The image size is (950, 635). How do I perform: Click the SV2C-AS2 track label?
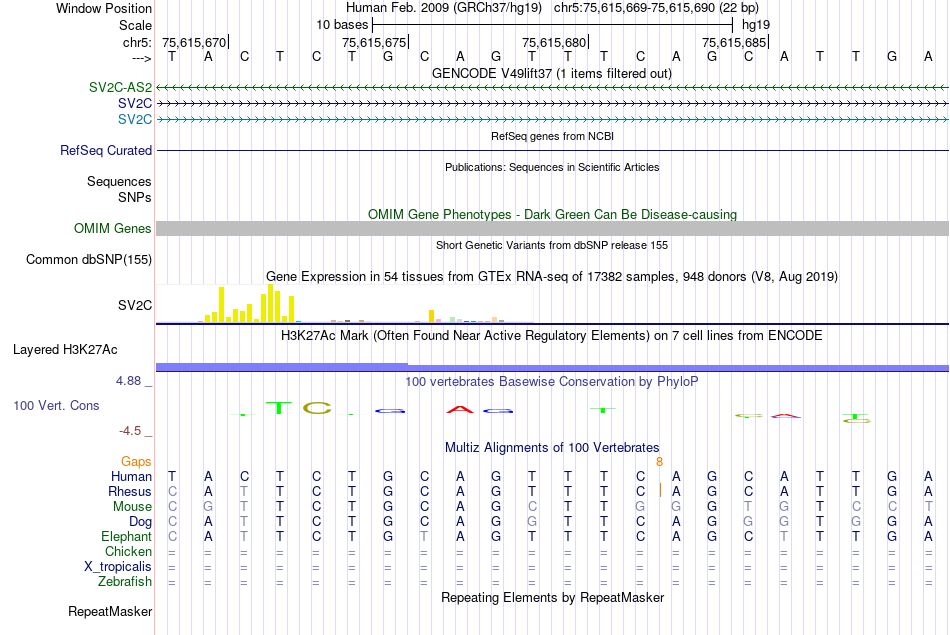[x=120, y=87]
